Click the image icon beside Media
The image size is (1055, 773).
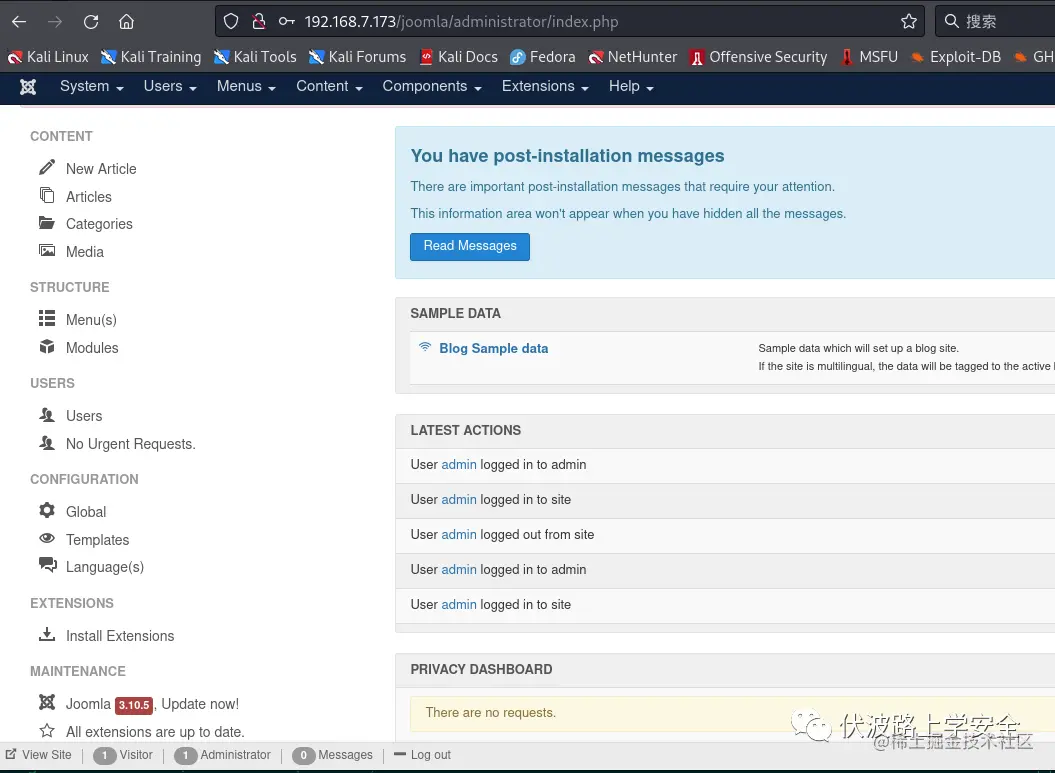pyautogui.click(x=47, y=251)
